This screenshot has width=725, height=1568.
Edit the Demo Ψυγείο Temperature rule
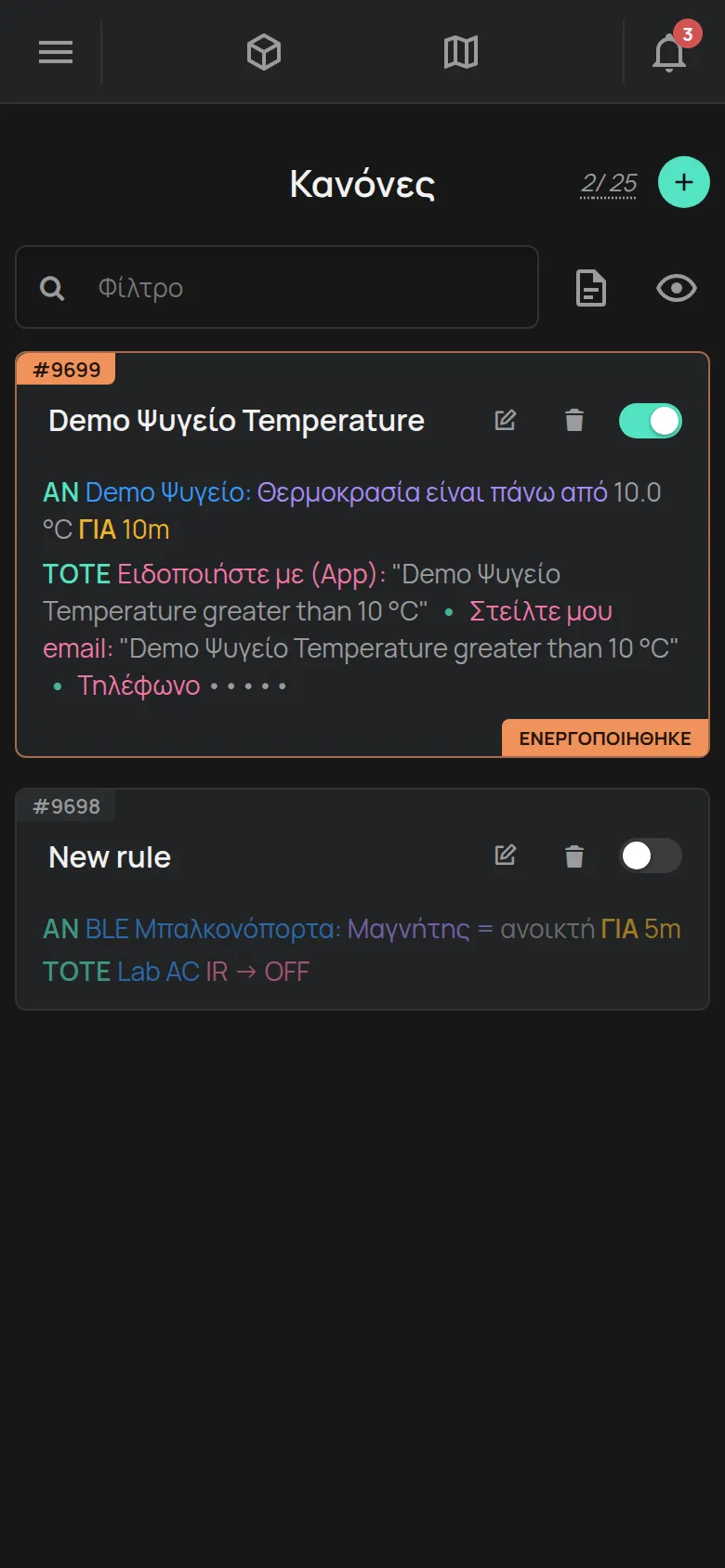506,420
